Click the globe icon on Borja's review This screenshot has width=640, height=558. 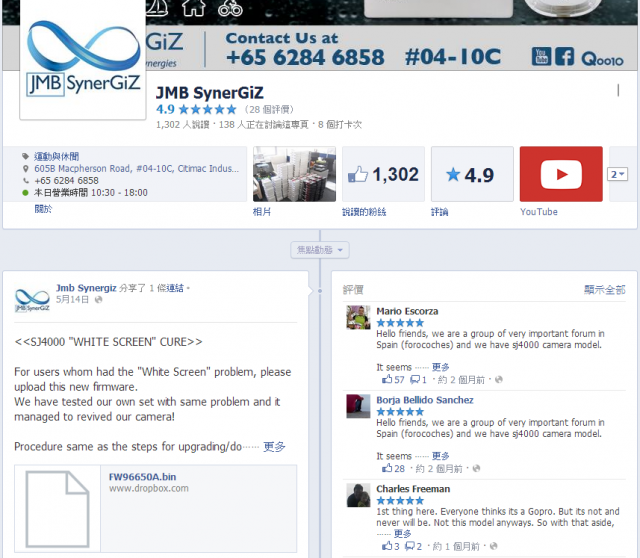(x=476, y=468)
